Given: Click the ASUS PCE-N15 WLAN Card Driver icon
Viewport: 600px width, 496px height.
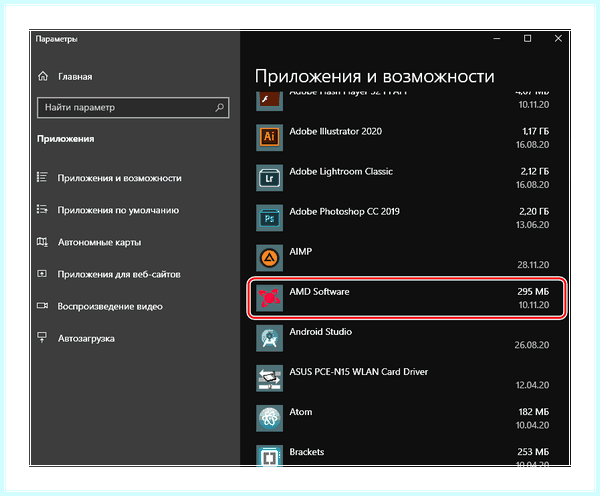Looking at the screenshot, I should [x=269, y=378].
